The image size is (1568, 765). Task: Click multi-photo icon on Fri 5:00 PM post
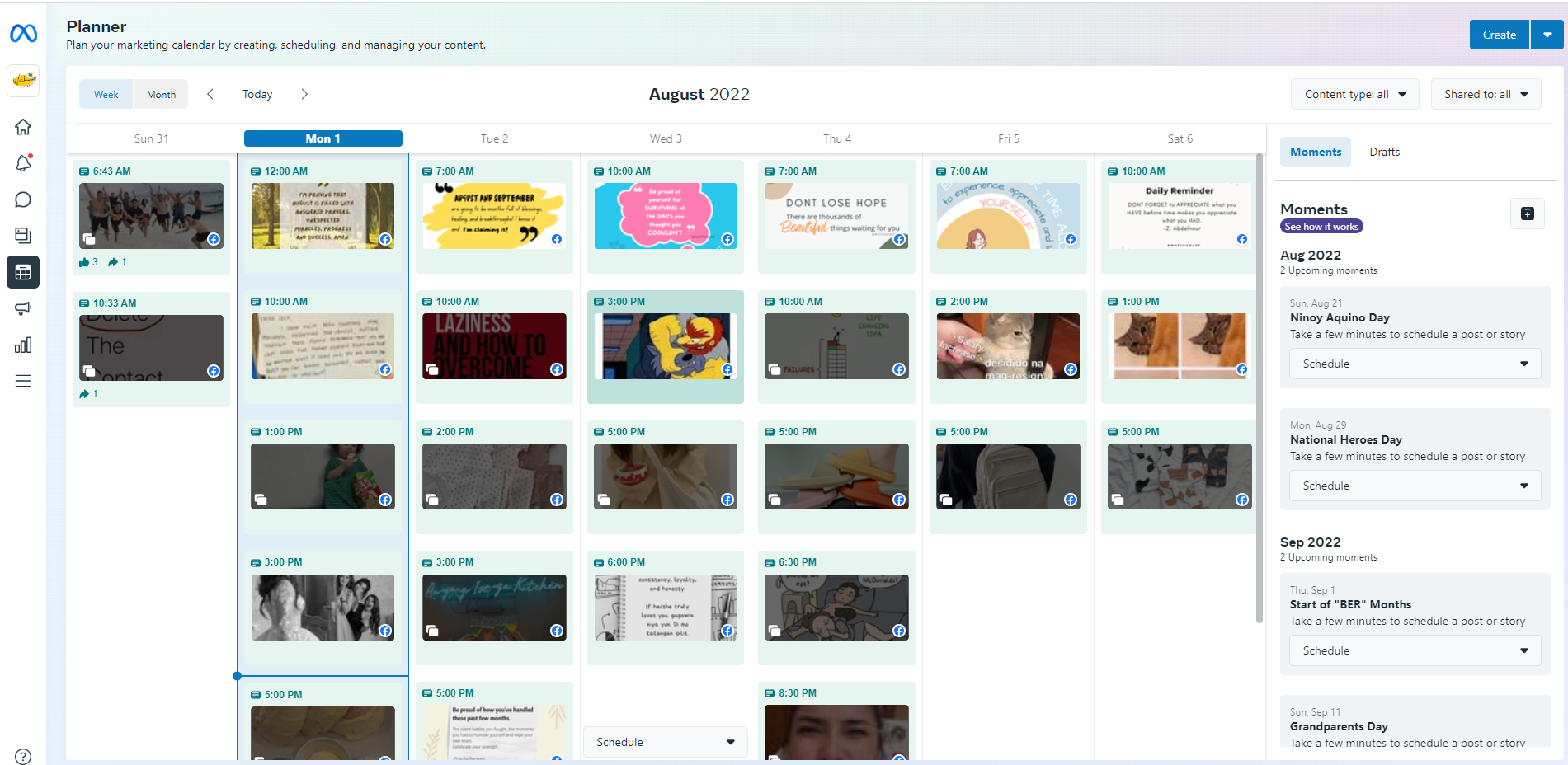(946, 500)
